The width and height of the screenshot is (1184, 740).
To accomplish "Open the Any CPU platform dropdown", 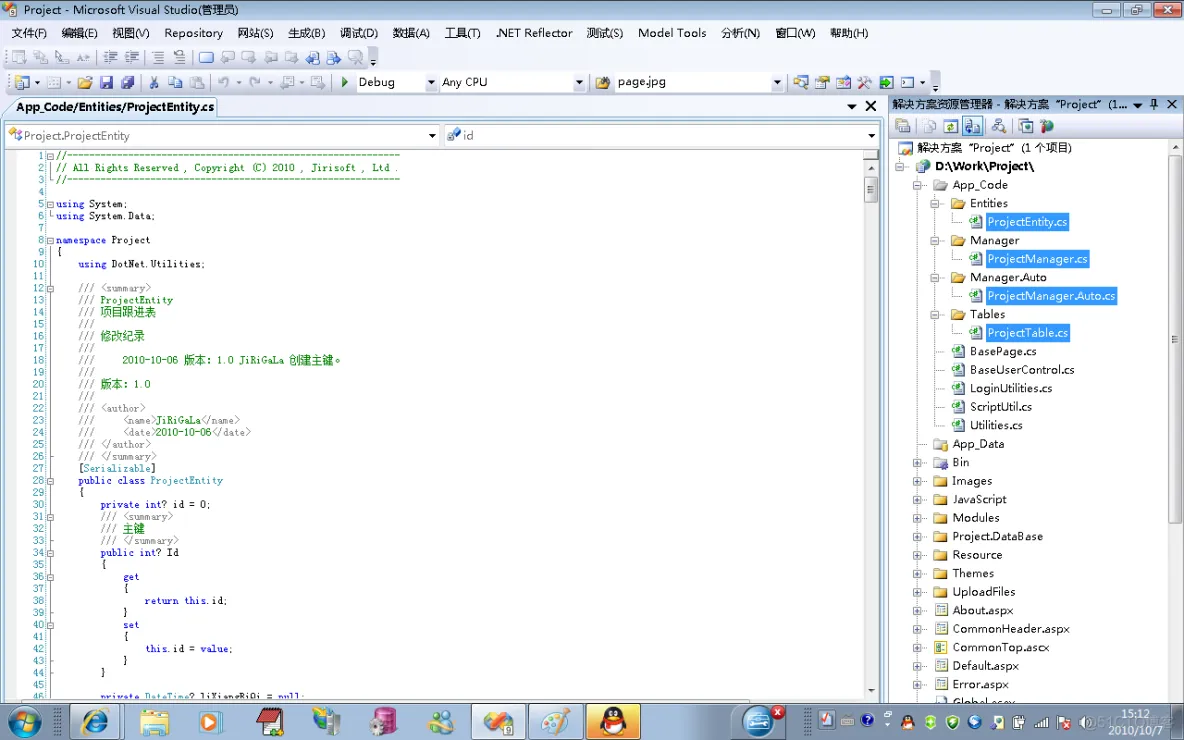I will pyautogui.click(x=579, y=82).
